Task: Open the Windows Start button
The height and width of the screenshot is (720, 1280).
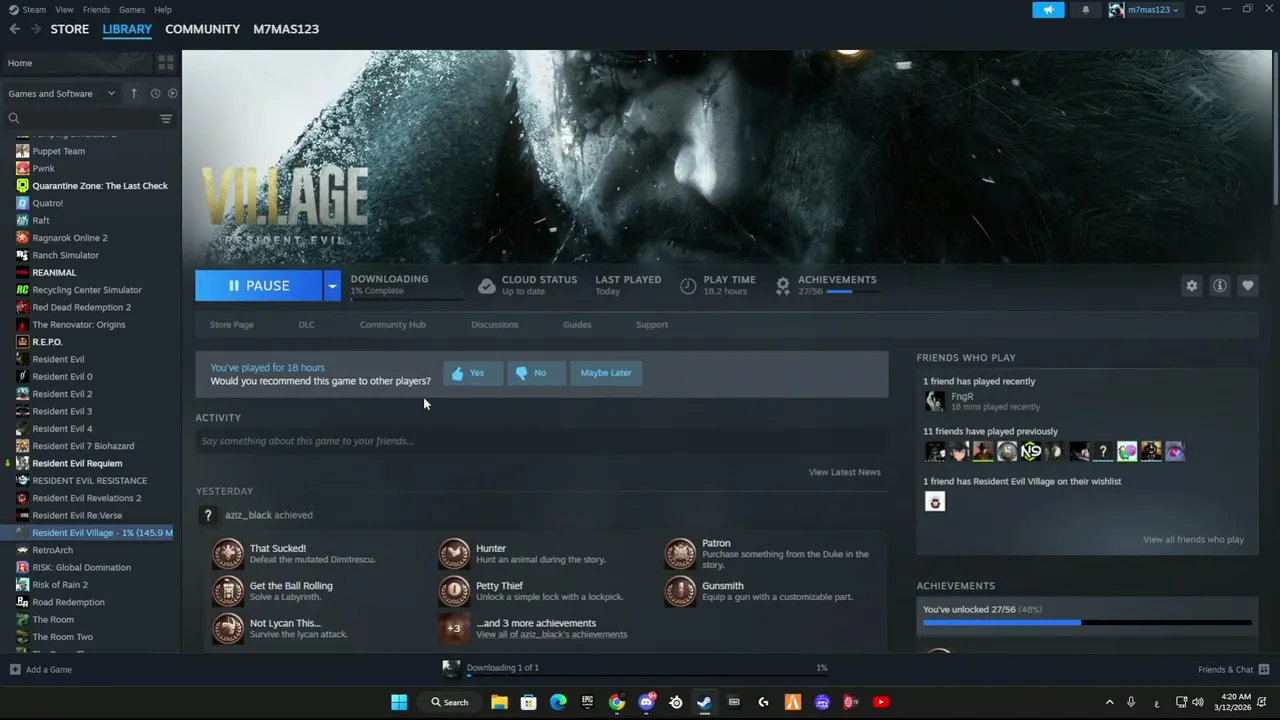Action: point(399,702)
